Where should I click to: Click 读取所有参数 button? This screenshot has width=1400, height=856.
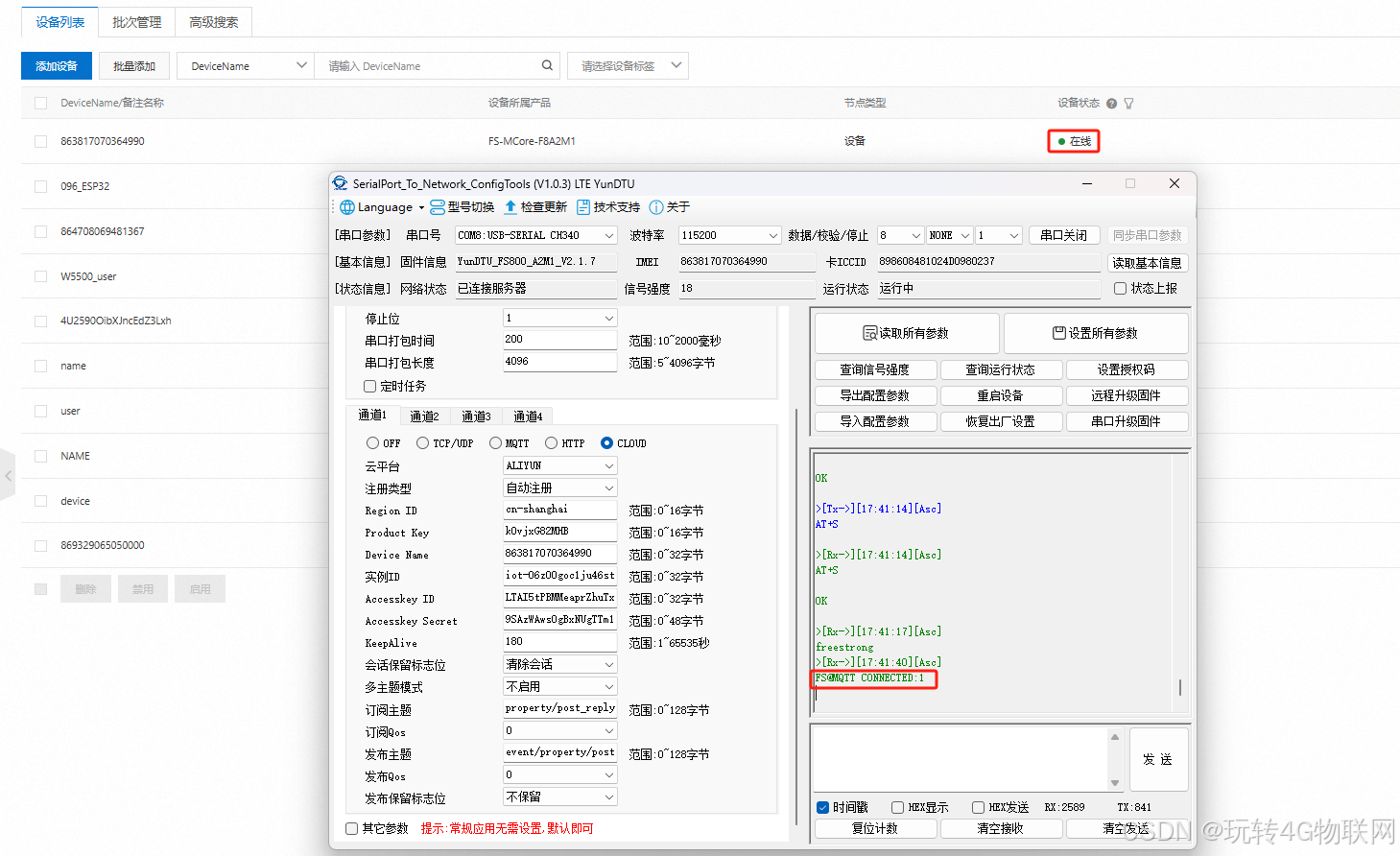[907, 334]
